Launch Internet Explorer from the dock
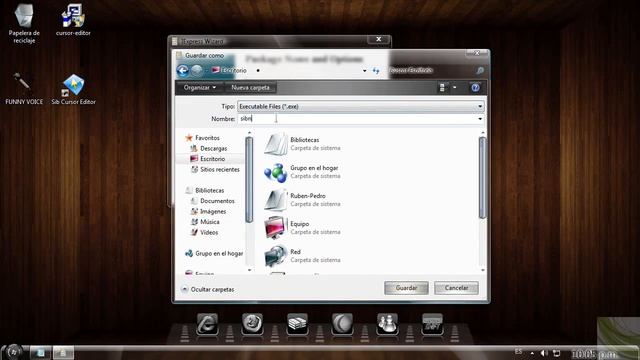Screen dimensions: 640x360 207,324
